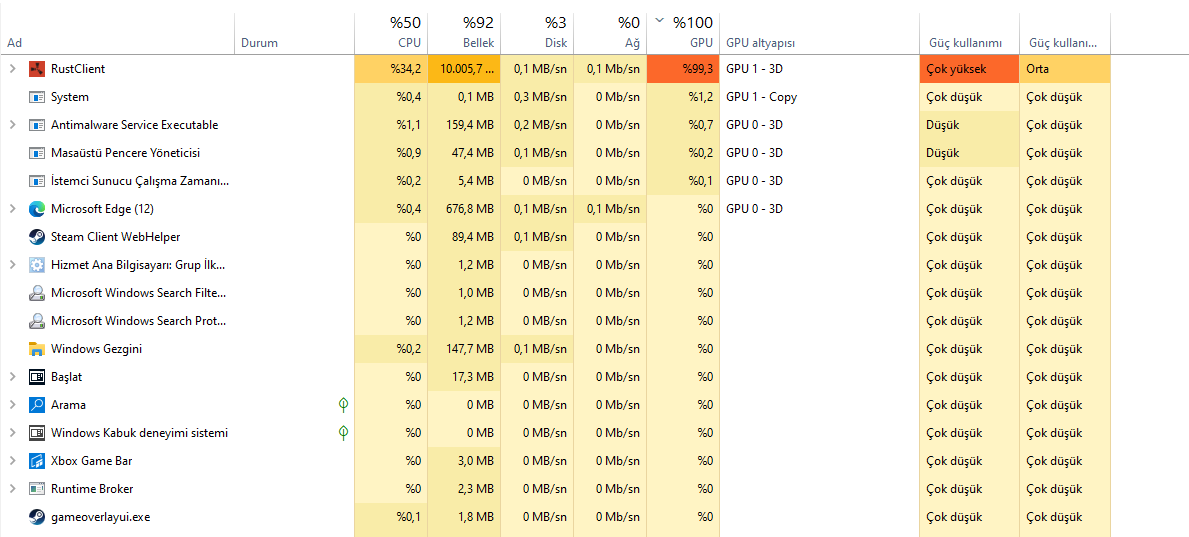This screenshot has height=537, width=1189.
Task: Expand the Xbox Game Bar group
Action: tap(12, 461)
